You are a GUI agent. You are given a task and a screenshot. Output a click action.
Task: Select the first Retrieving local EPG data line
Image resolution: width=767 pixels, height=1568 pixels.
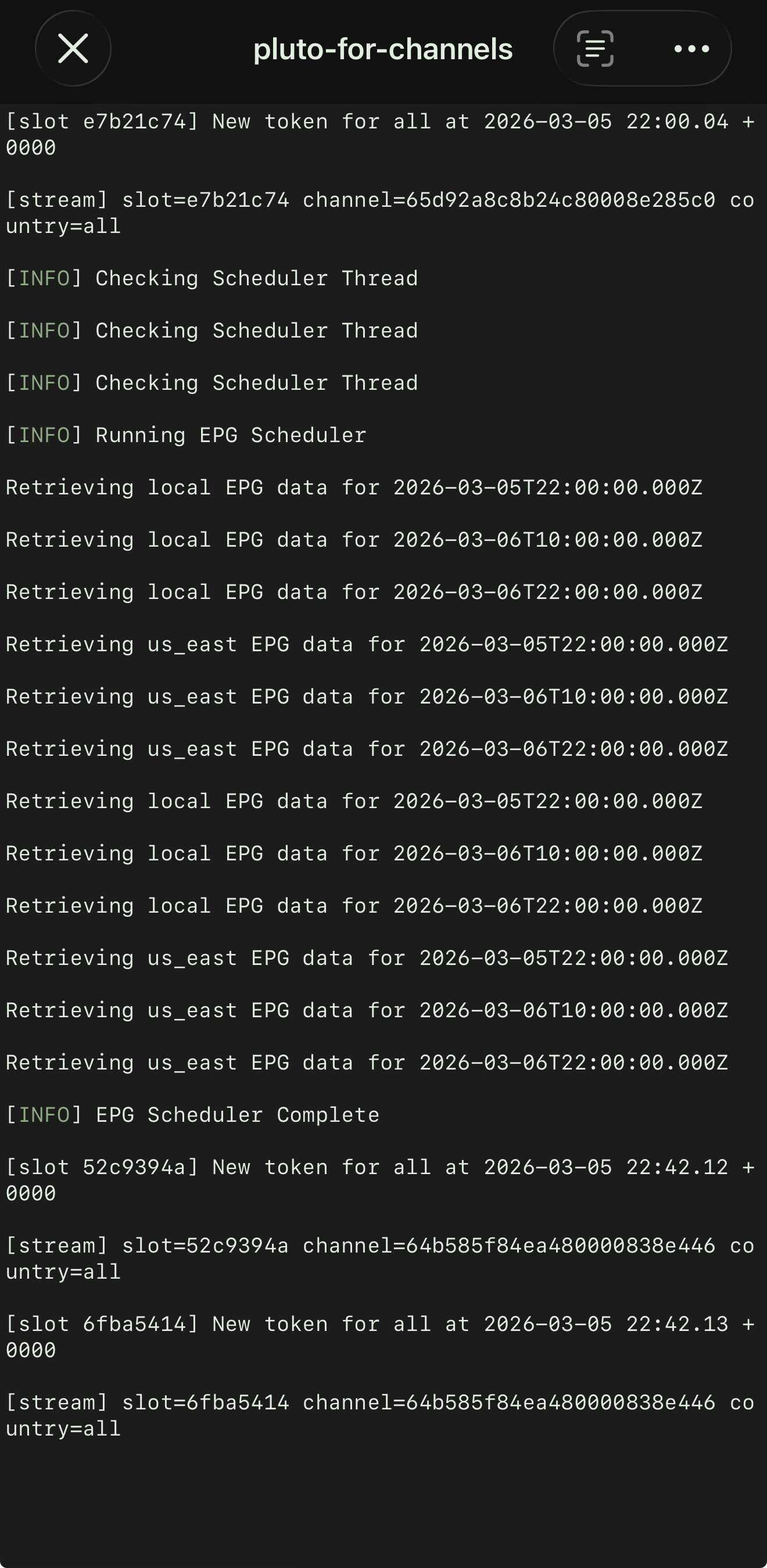click(x=354, y=488)
